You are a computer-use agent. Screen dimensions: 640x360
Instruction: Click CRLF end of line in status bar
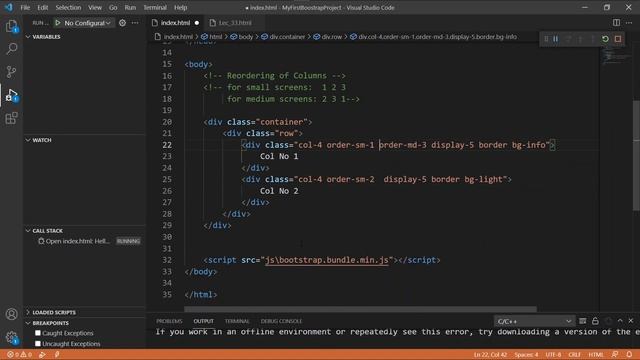point(574,354)
